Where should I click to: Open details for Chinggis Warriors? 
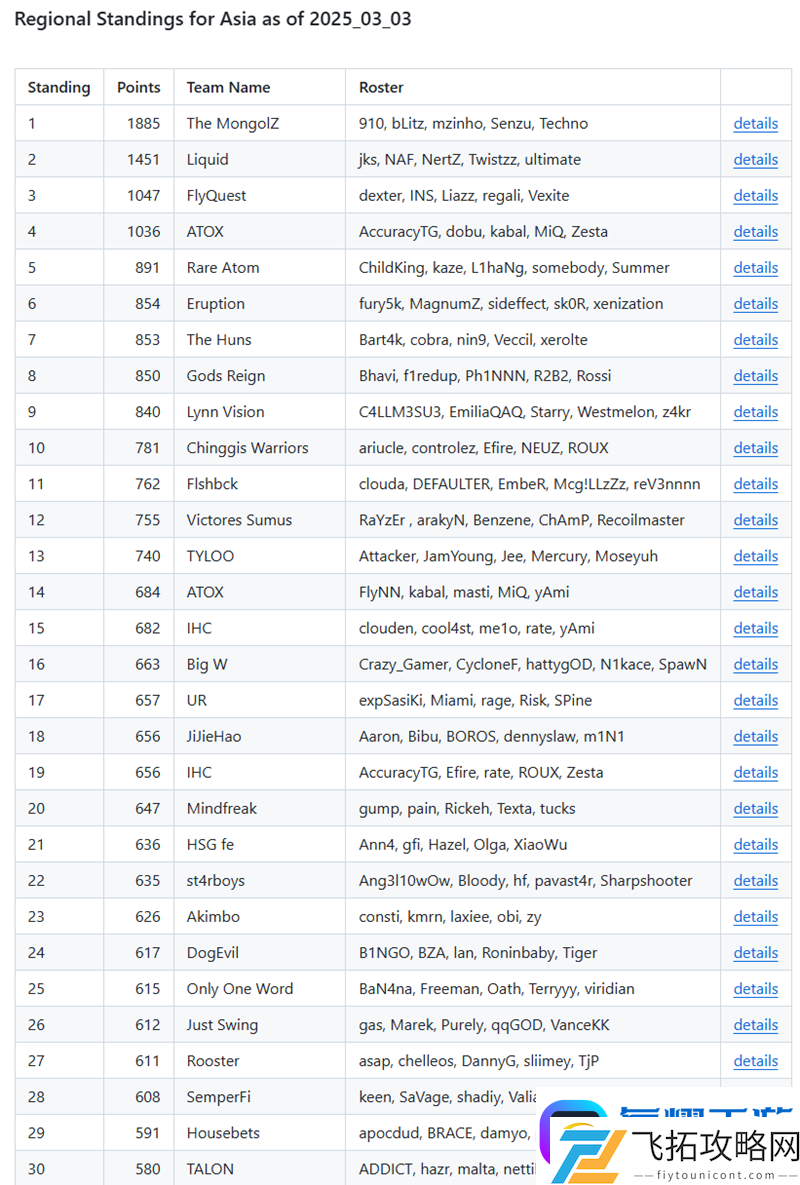coord(755,448)
